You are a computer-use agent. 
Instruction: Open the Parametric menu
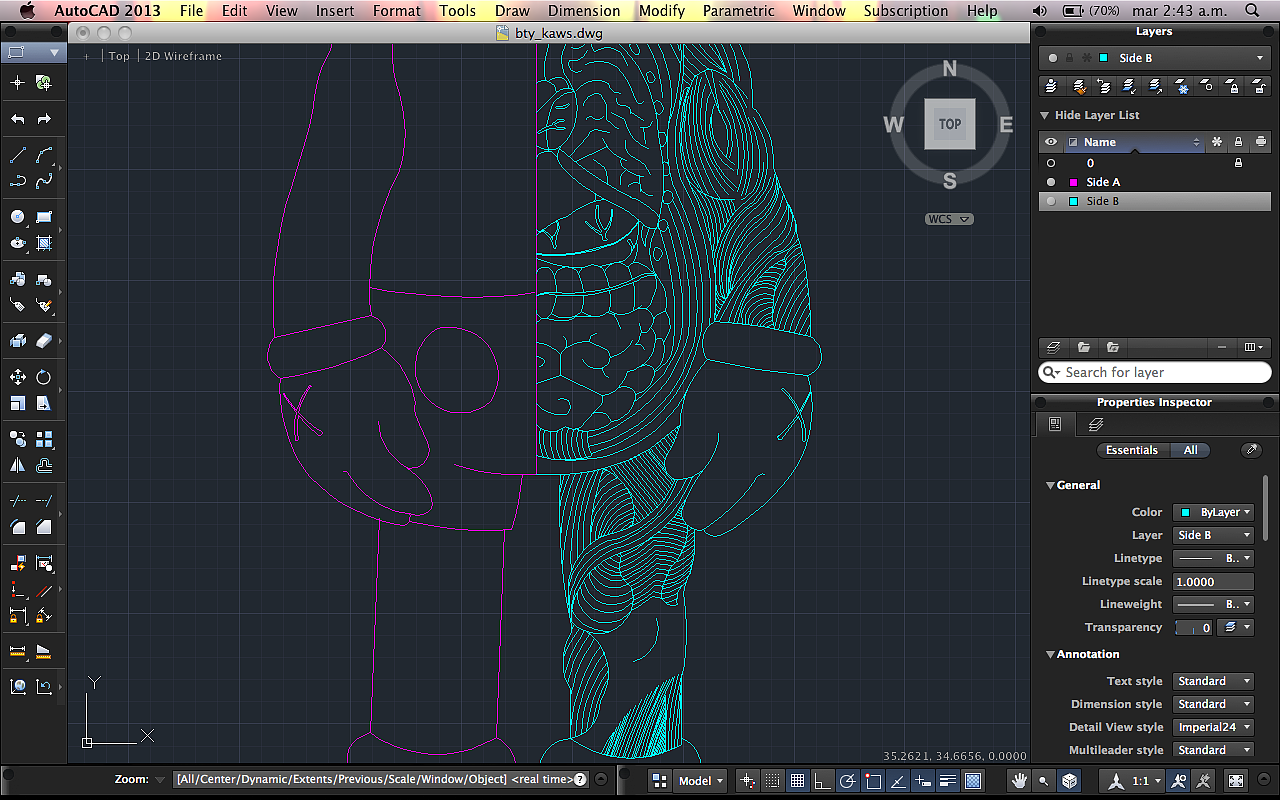point(738,11)
